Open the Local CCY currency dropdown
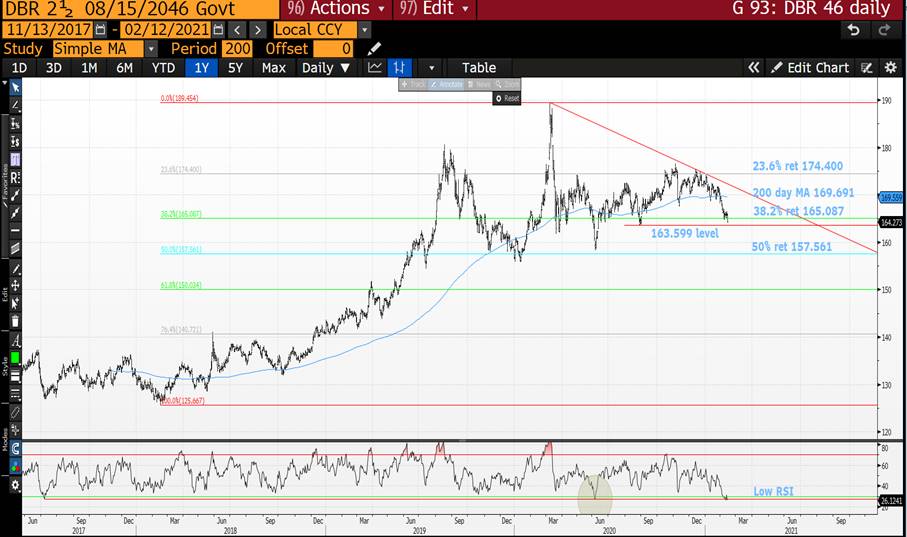Viewport: 907px width, 537px height. click(x=363, y=30)
